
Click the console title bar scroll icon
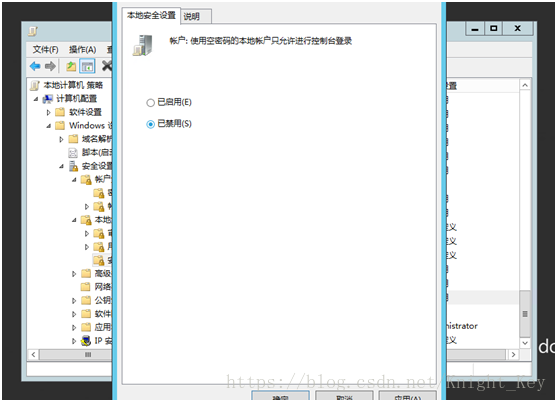[33, 31]
